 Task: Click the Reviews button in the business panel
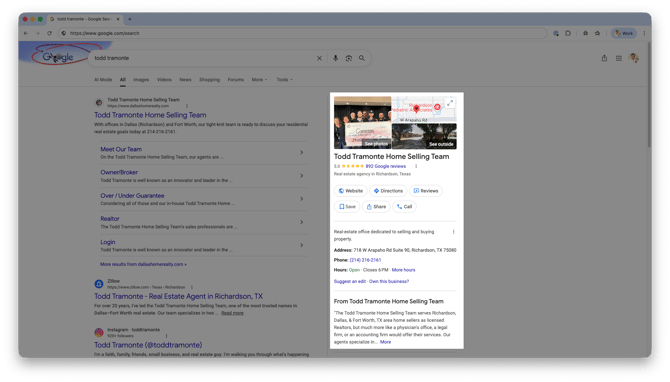[426, 191]
